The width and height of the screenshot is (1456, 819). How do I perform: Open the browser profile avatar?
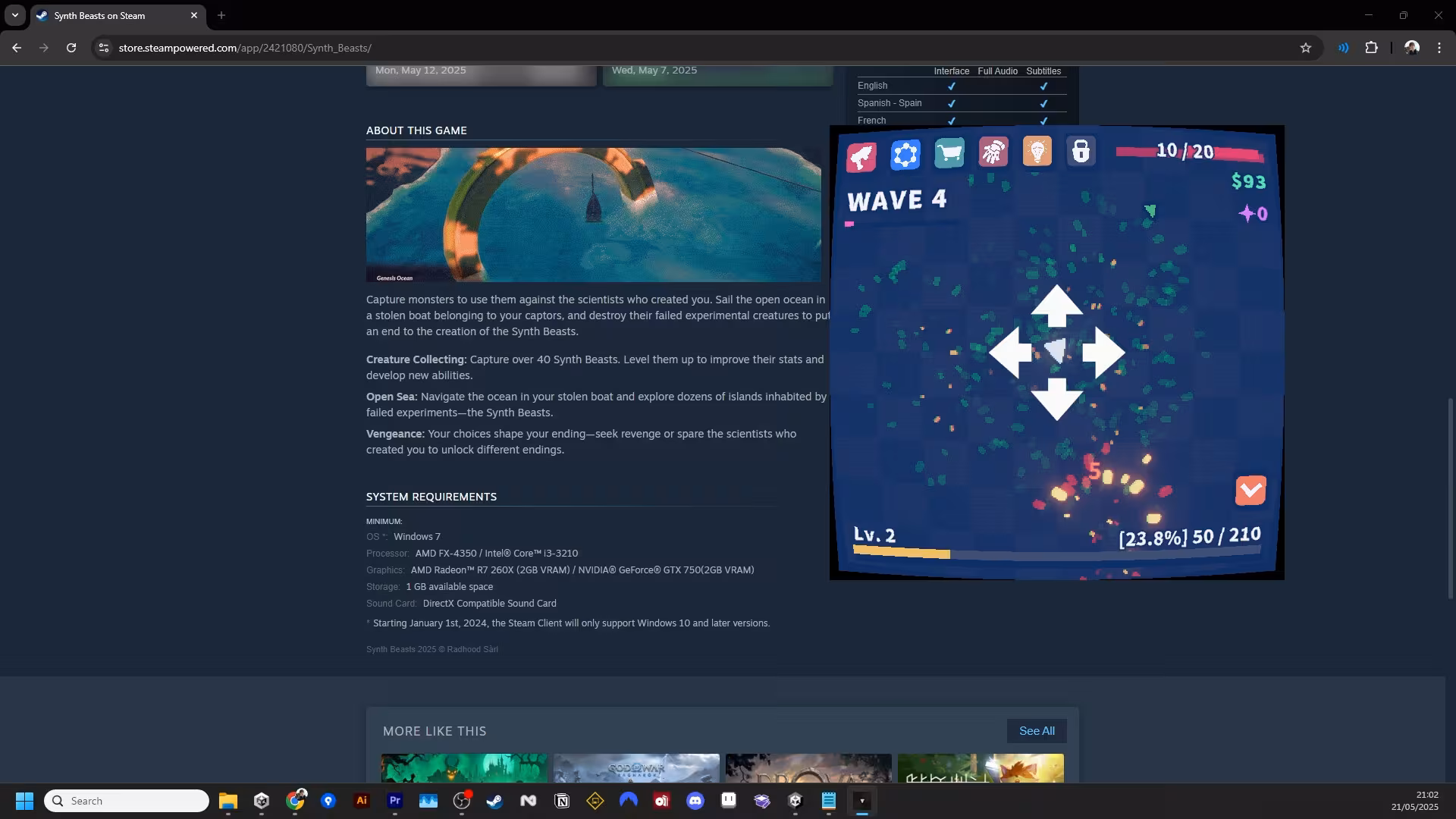(x=1411, y=48)
